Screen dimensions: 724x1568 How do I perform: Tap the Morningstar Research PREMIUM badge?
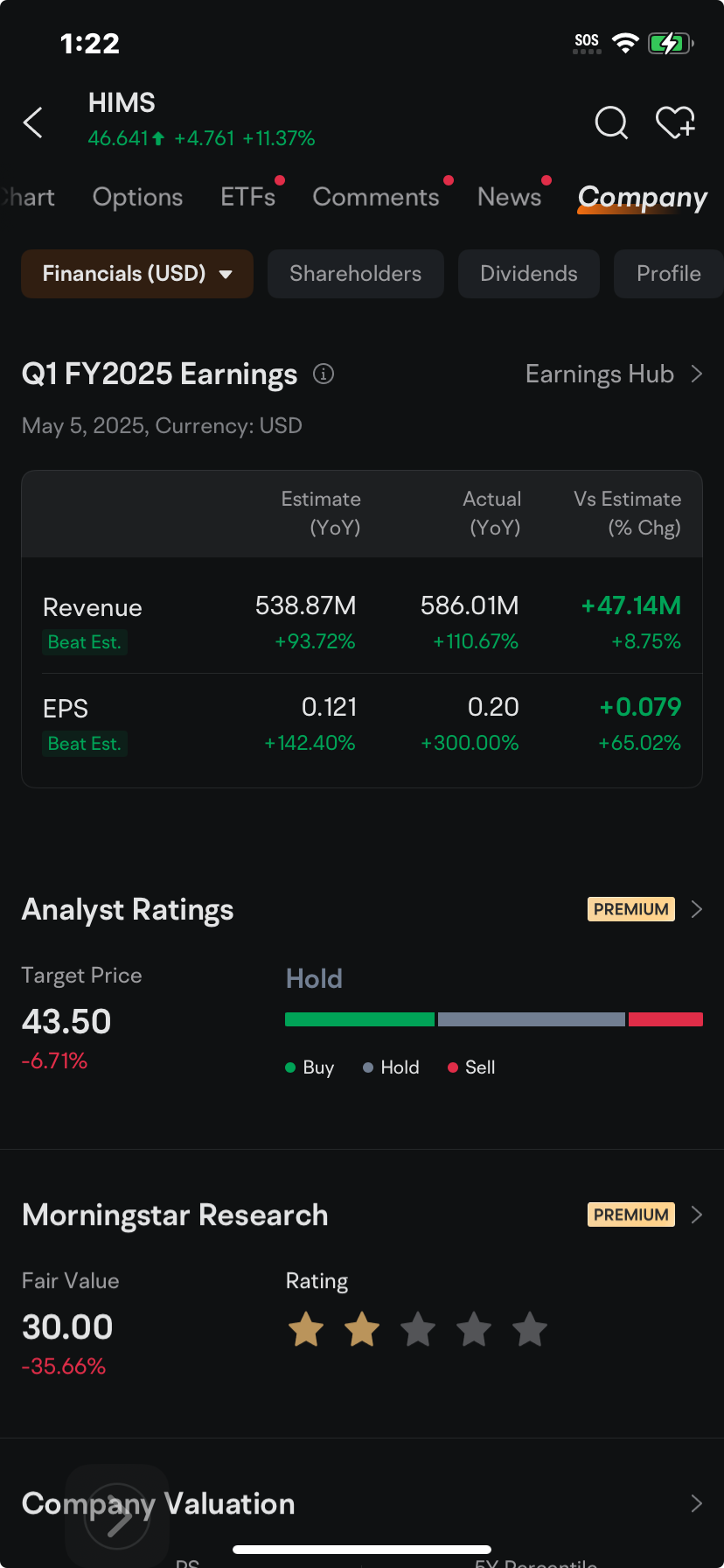(x=631, y=1214)
